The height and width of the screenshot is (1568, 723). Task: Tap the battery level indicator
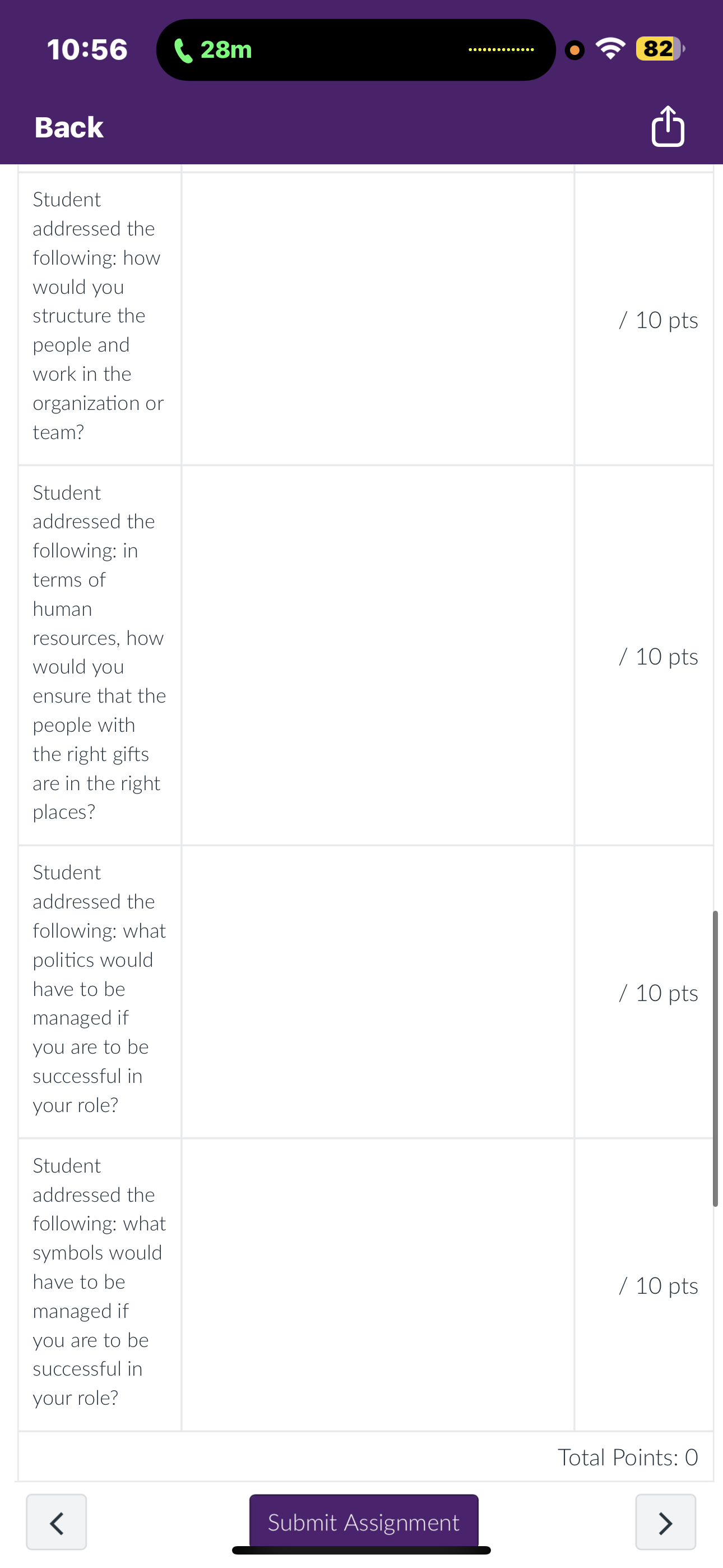tap(660, 49)
